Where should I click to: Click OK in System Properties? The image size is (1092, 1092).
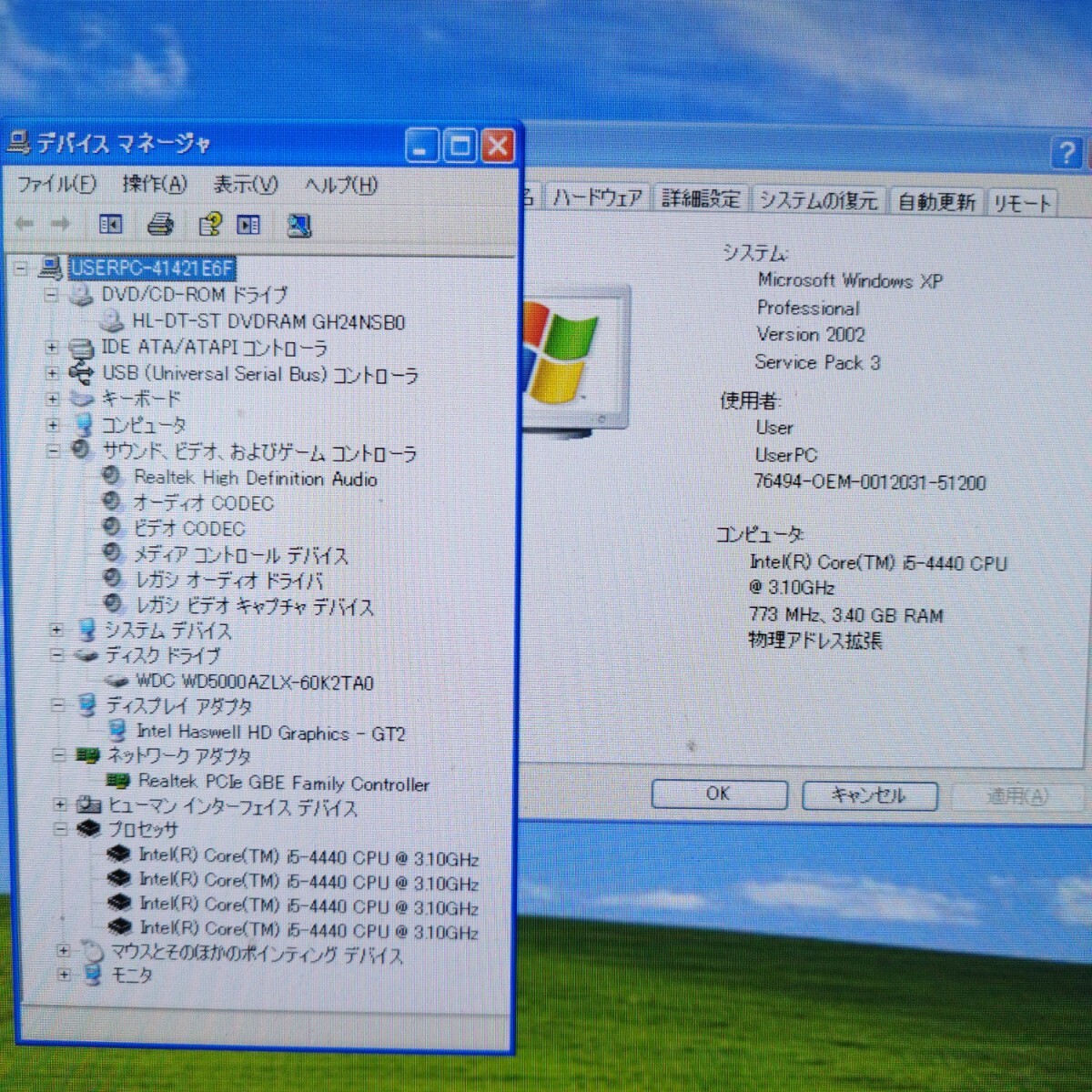(719, 794)
